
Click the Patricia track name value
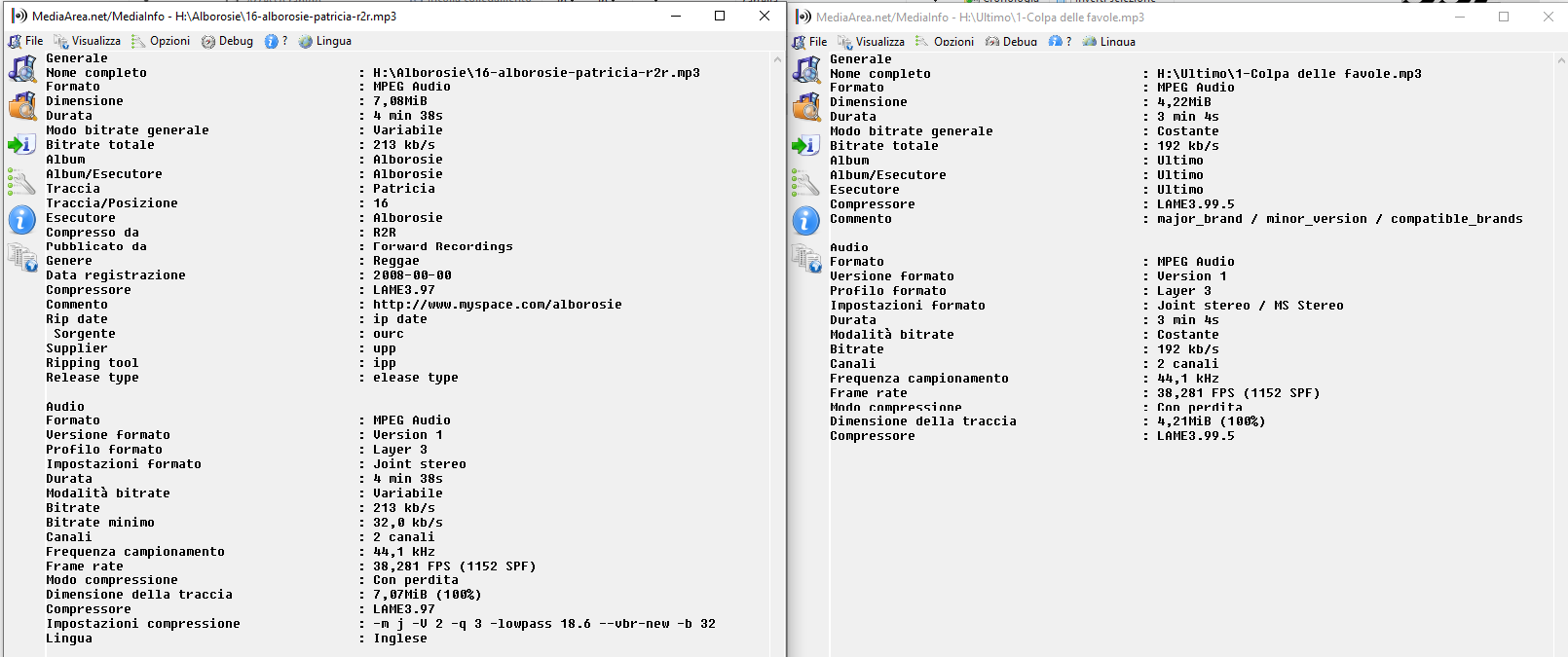click(404, 189)
